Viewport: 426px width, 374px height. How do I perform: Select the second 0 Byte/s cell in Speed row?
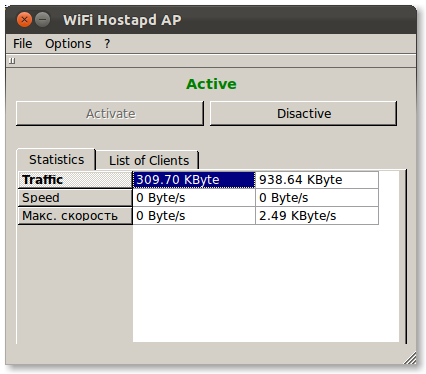coord(317,198)
